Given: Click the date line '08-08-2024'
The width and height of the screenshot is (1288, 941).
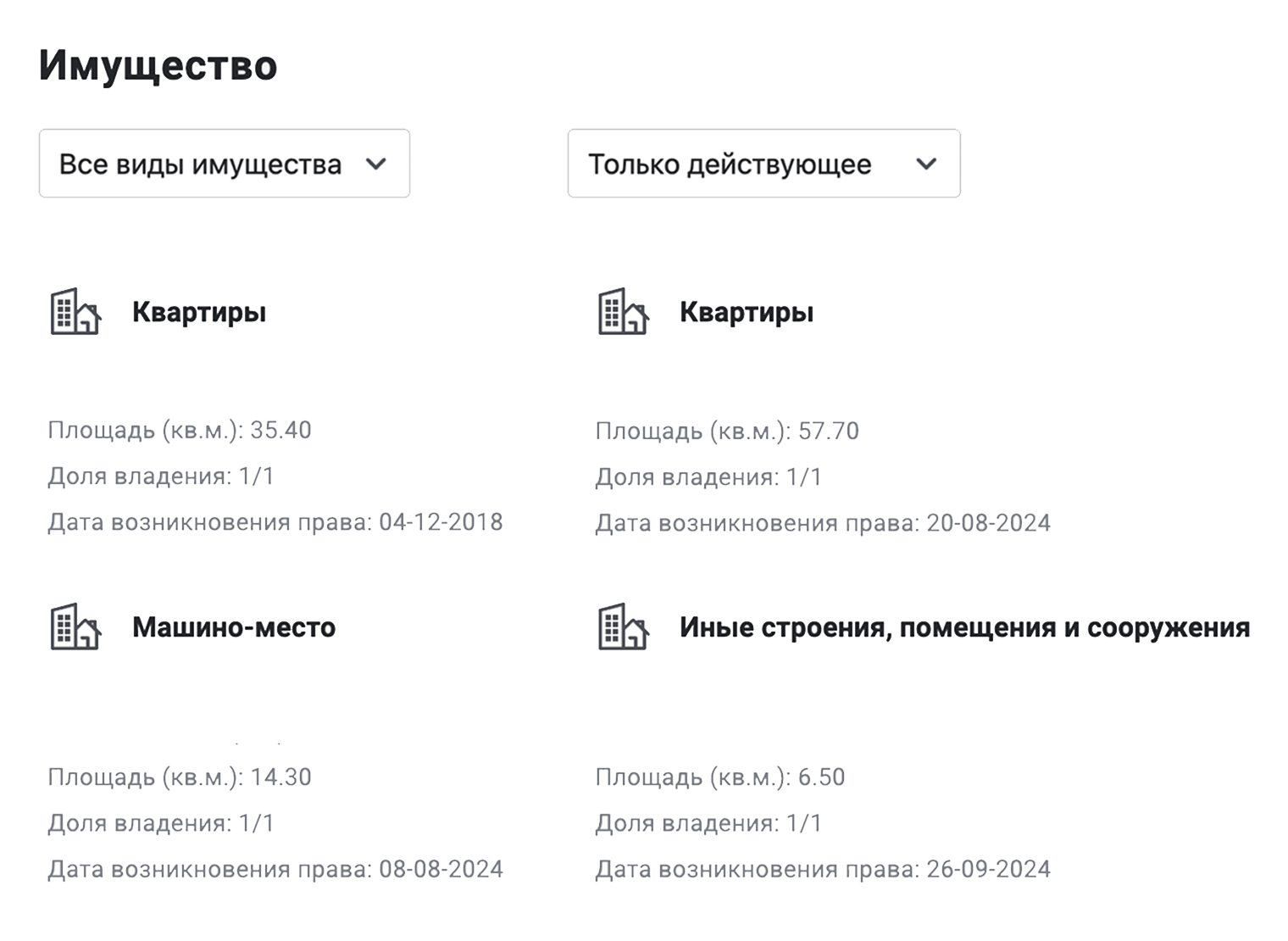Looking at the screenshot, I should pos(275,870).
